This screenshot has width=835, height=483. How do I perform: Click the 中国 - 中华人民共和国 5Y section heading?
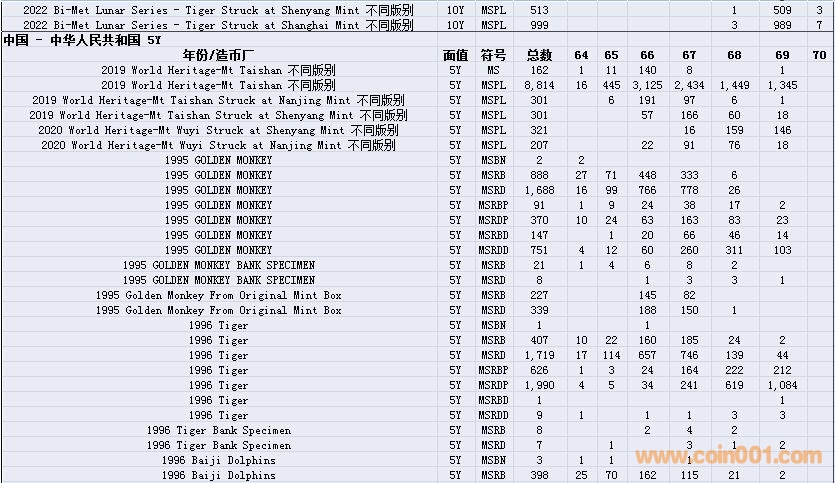[x=82, y=40]
